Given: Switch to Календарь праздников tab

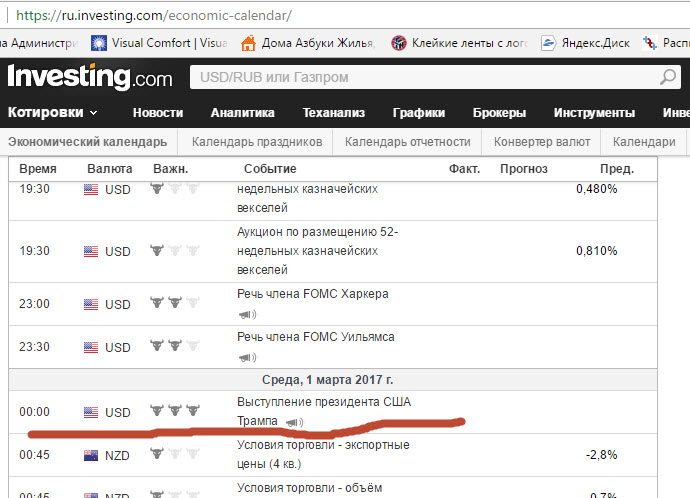Looking at the screenshot, I should coord(257,142).
